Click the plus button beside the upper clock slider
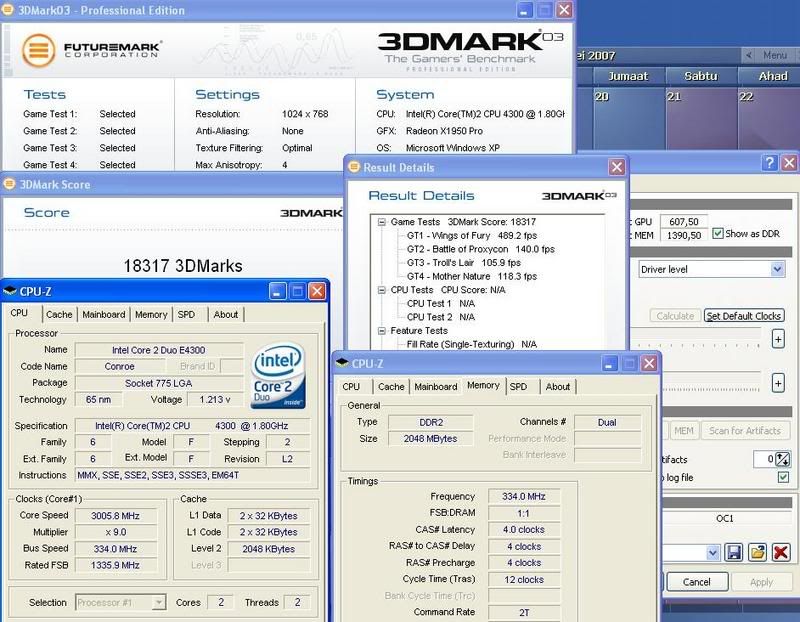The width and height of the screenshot is (800, 622). pos(778,340)
